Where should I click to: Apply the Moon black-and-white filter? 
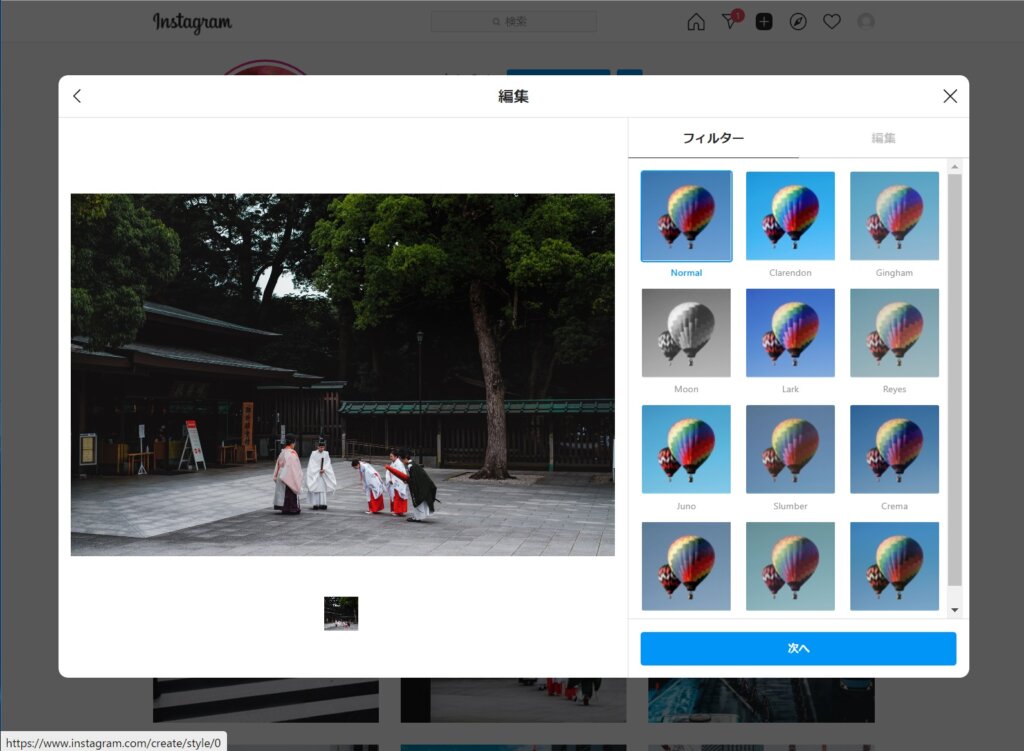[x=686, y=333]
